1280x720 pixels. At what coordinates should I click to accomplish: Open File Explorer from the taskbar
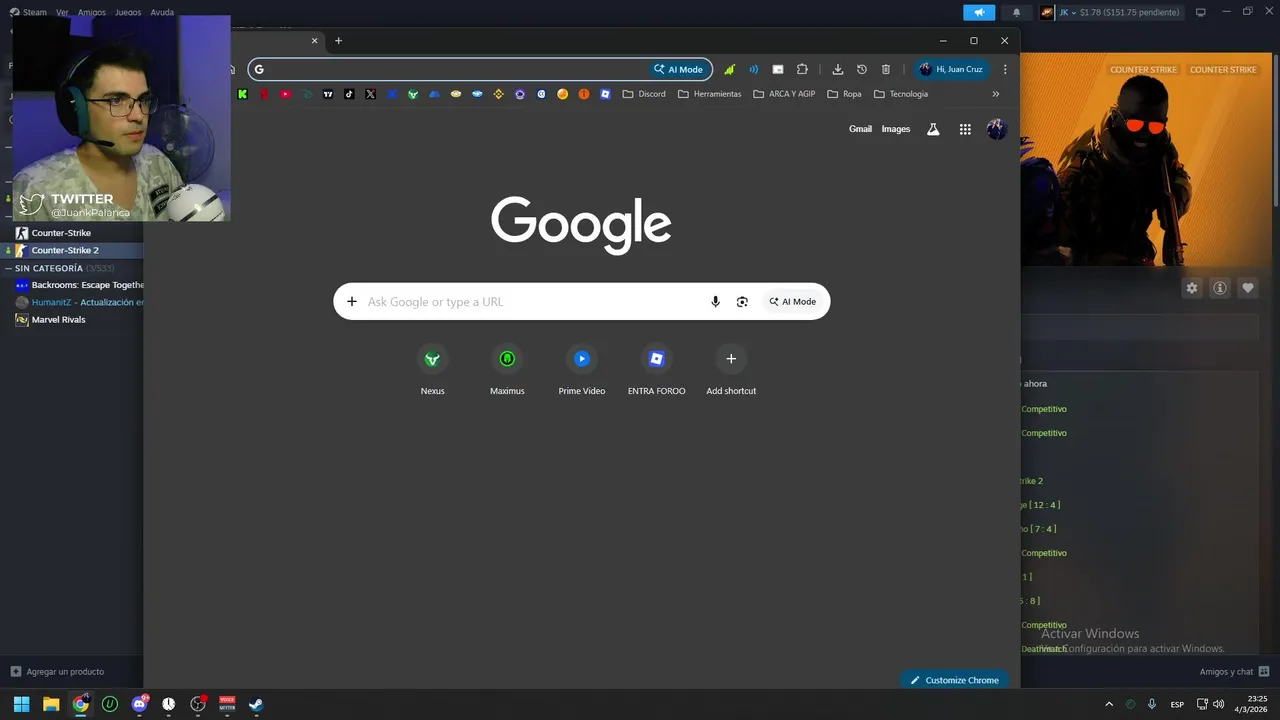[x=51, y=704]
